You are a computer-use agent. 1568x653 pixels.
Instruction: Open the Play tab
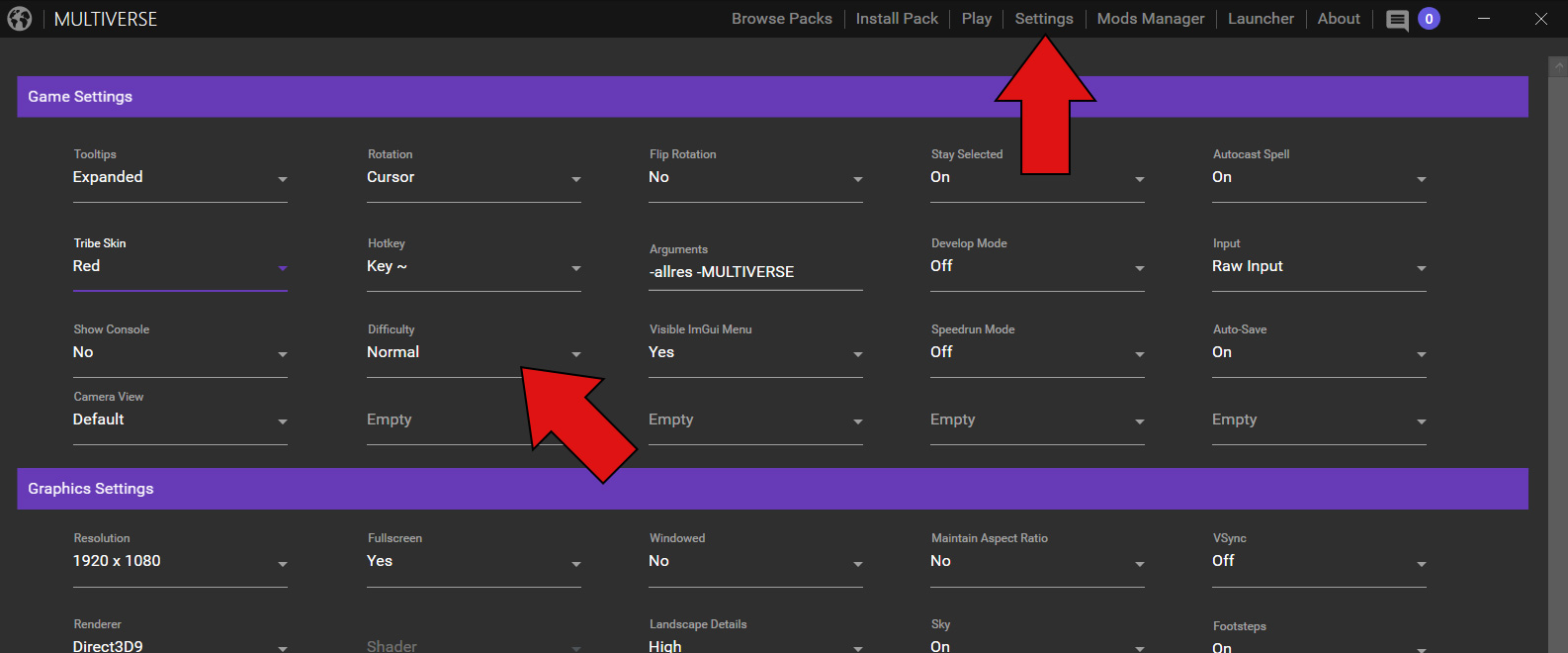point(976,19)
